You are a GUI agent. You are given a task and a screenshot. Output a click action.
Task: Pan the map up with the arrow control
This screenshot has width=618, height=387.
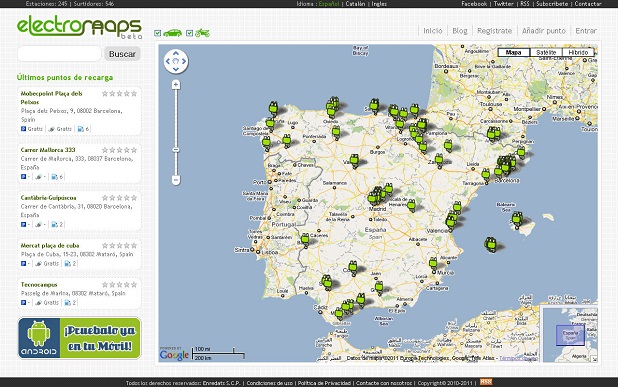point(176,53)
